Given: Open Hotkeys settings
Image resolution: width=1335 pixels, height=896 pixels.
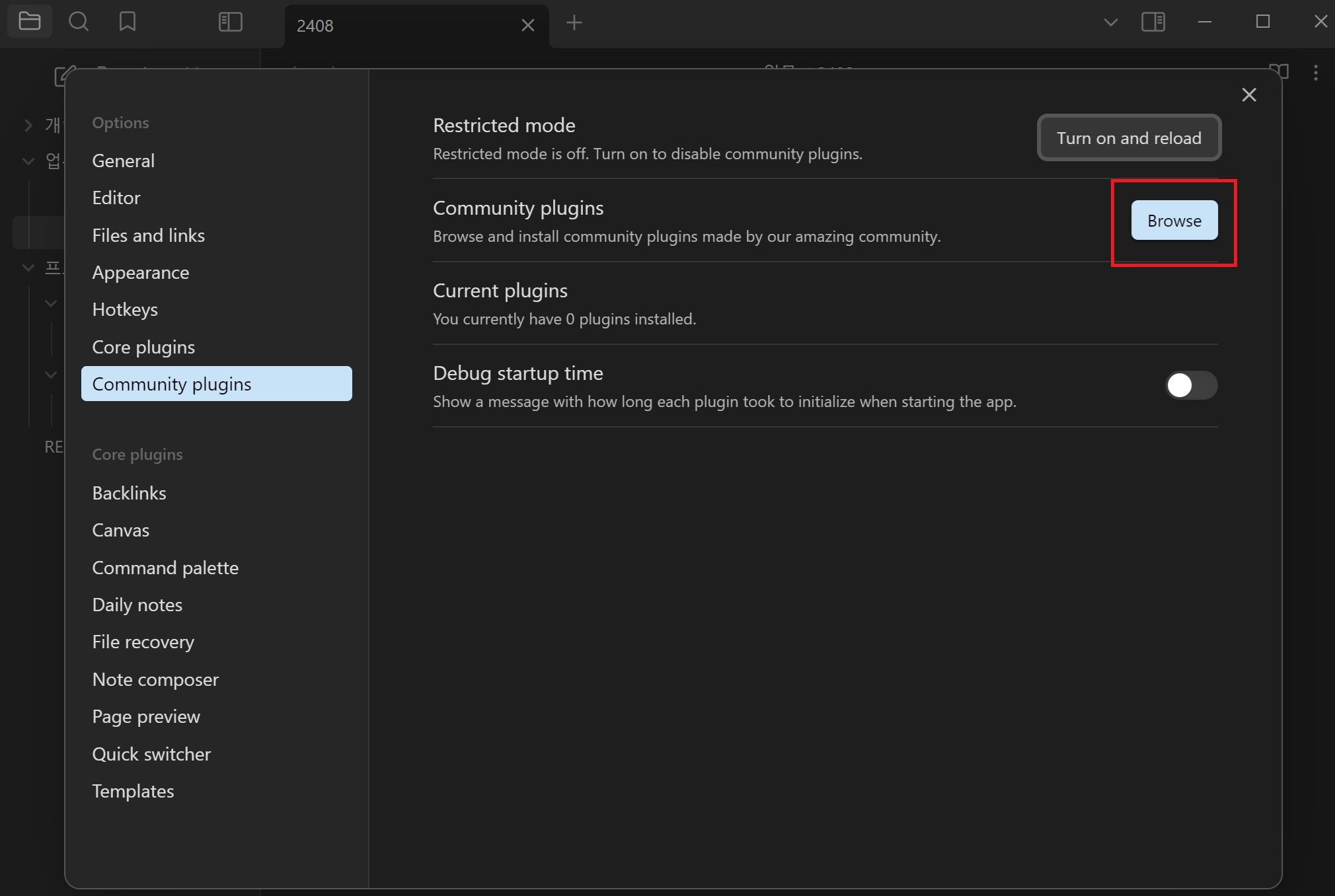Looking at the screenshot, I should click(125, 309).
